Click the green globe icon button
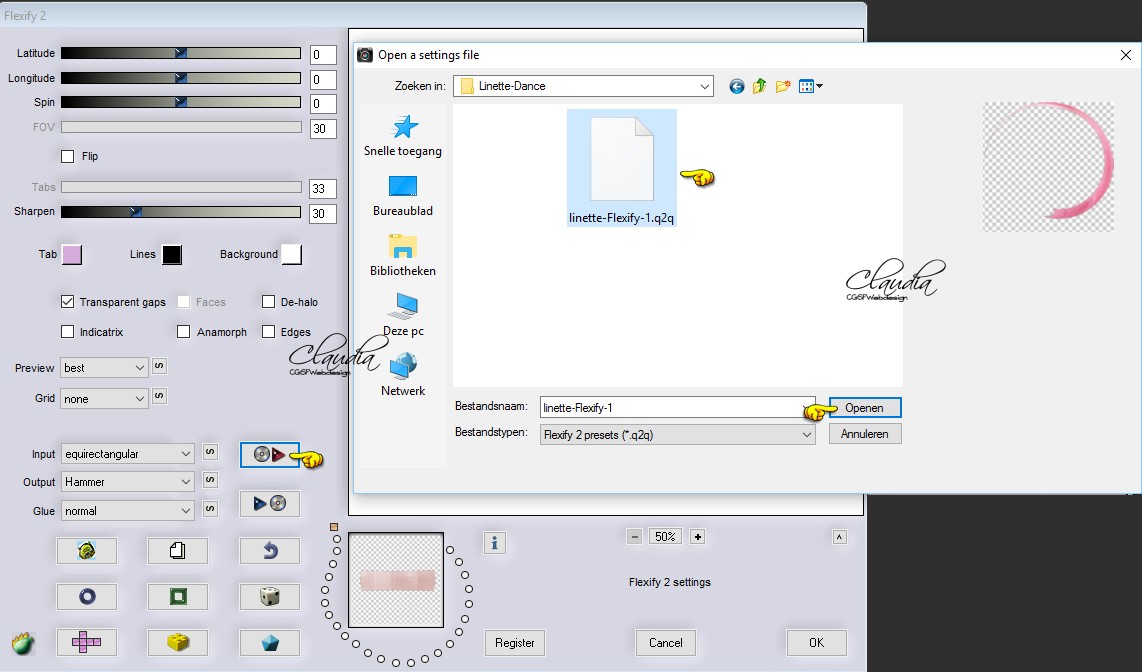 coord(87,551)
